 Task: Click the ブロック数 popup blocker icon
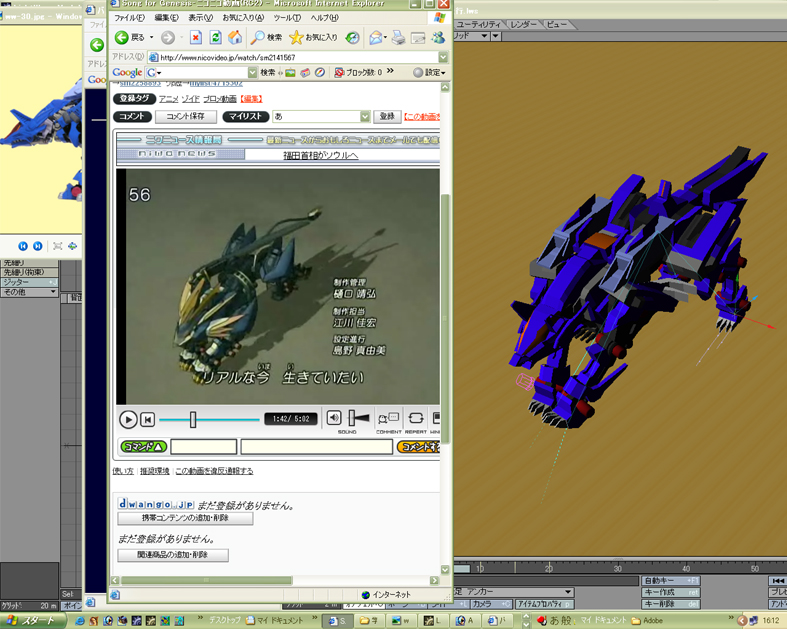339,73
